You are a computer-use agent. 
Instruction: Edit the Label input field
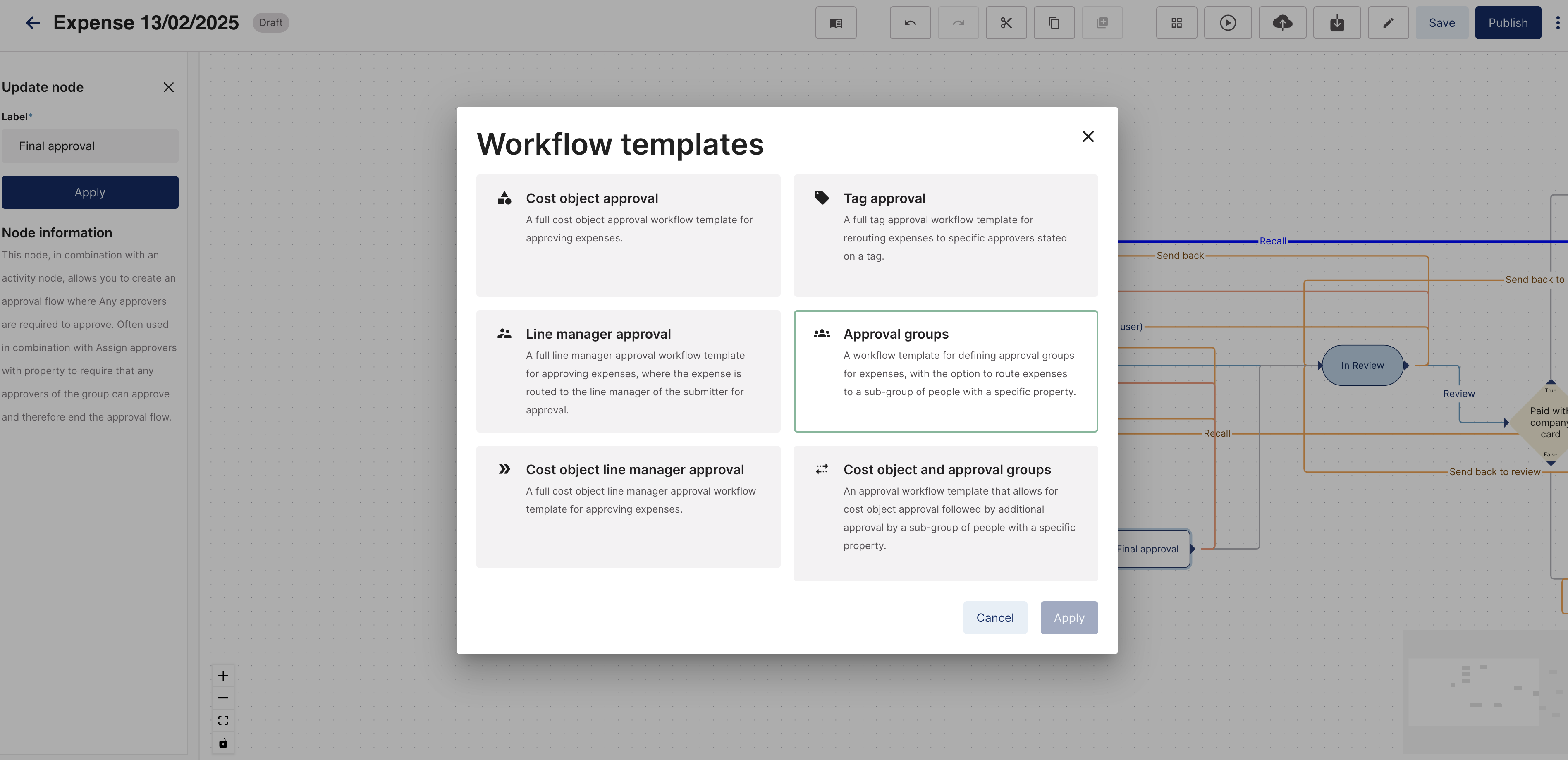pyautogui.click(x=90, y=146)
